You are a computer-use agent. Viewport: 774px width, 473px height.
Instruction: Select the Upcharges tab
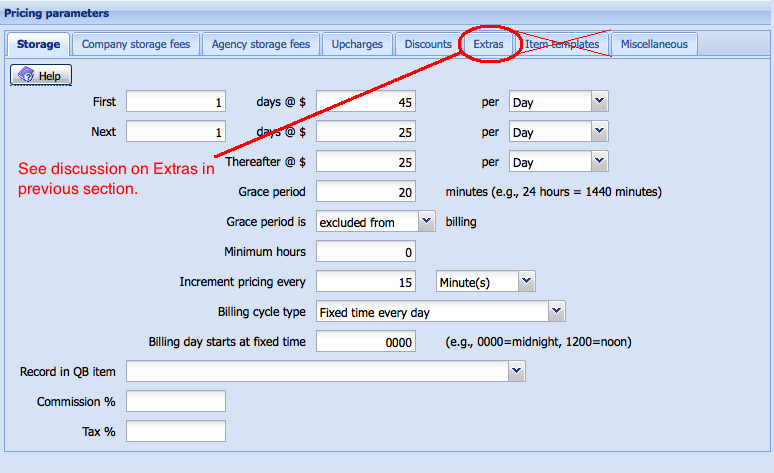coord(358,44)
